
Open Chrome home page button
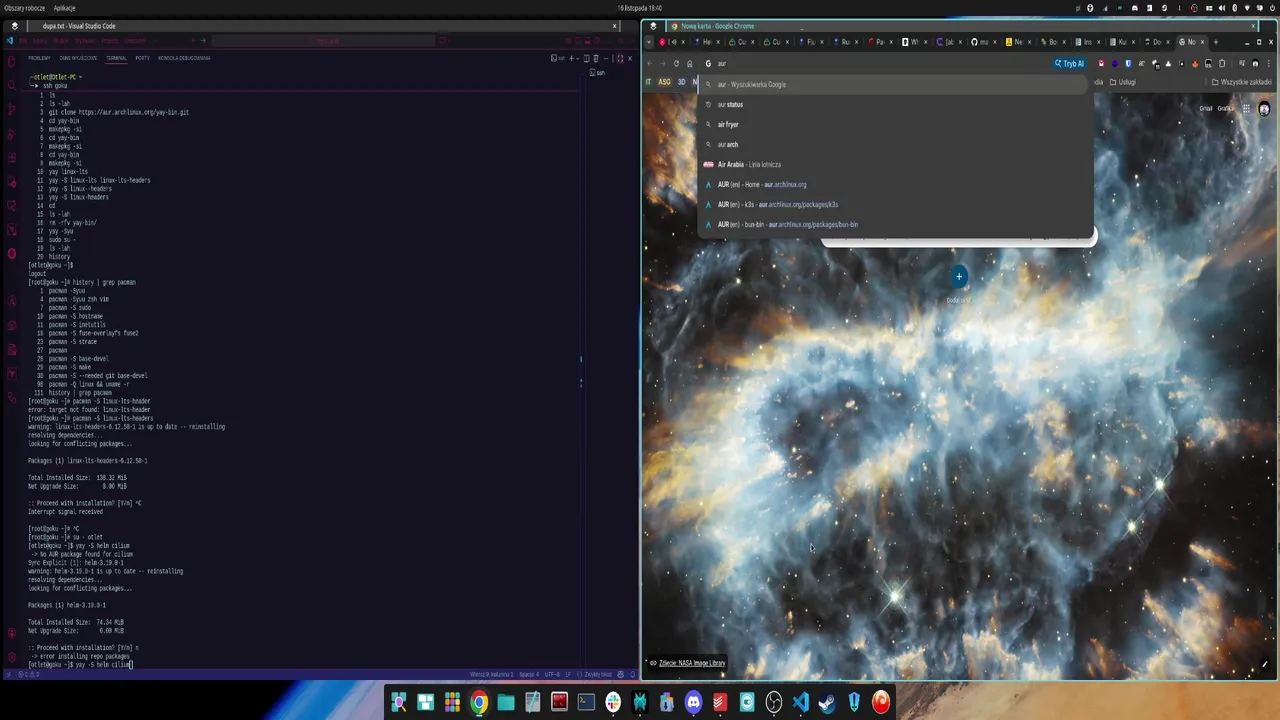coord(689,63)
